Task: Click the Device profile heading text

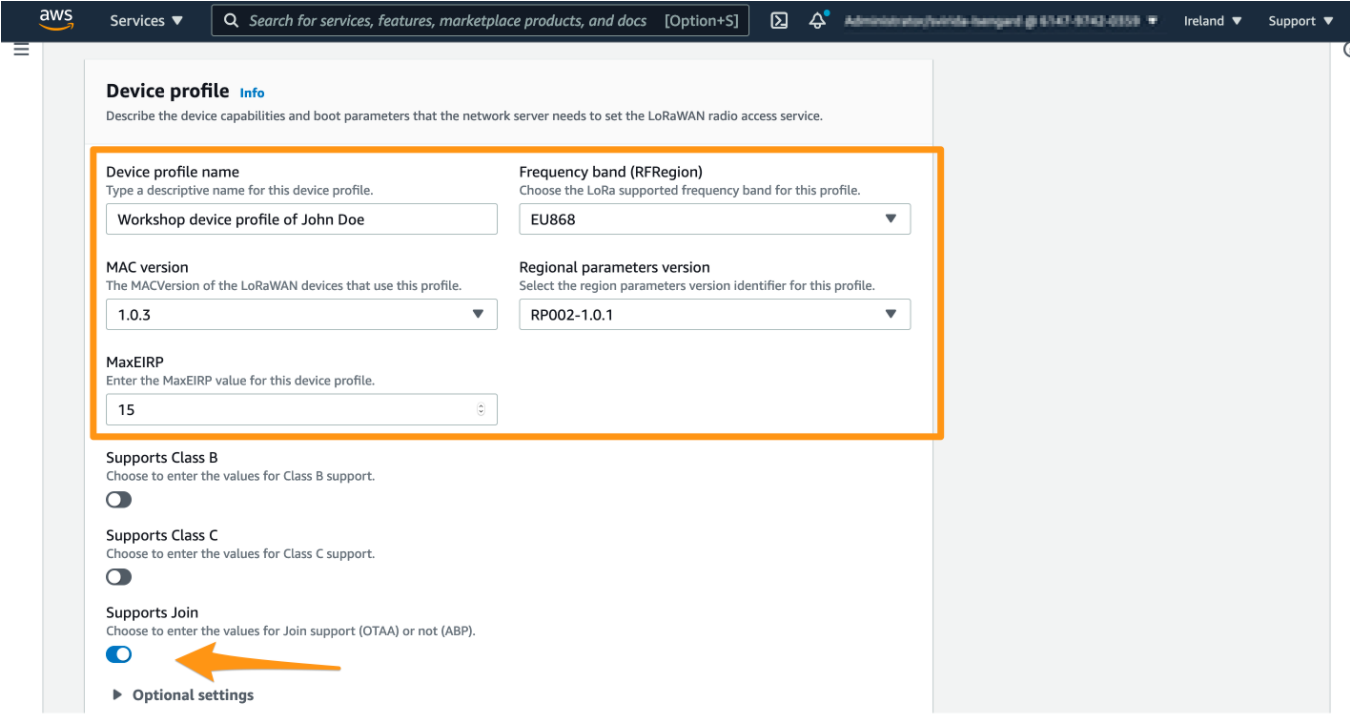Action: coord(167,91)
